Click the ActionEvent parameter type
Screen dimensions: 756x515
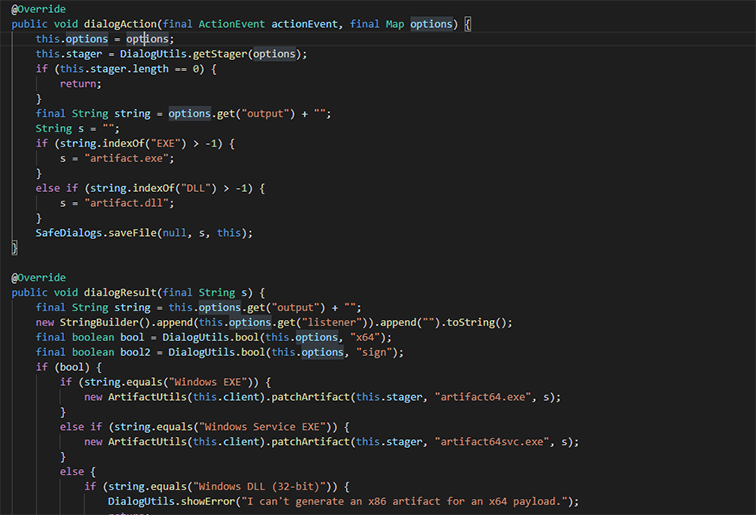[x=231, y=24]
